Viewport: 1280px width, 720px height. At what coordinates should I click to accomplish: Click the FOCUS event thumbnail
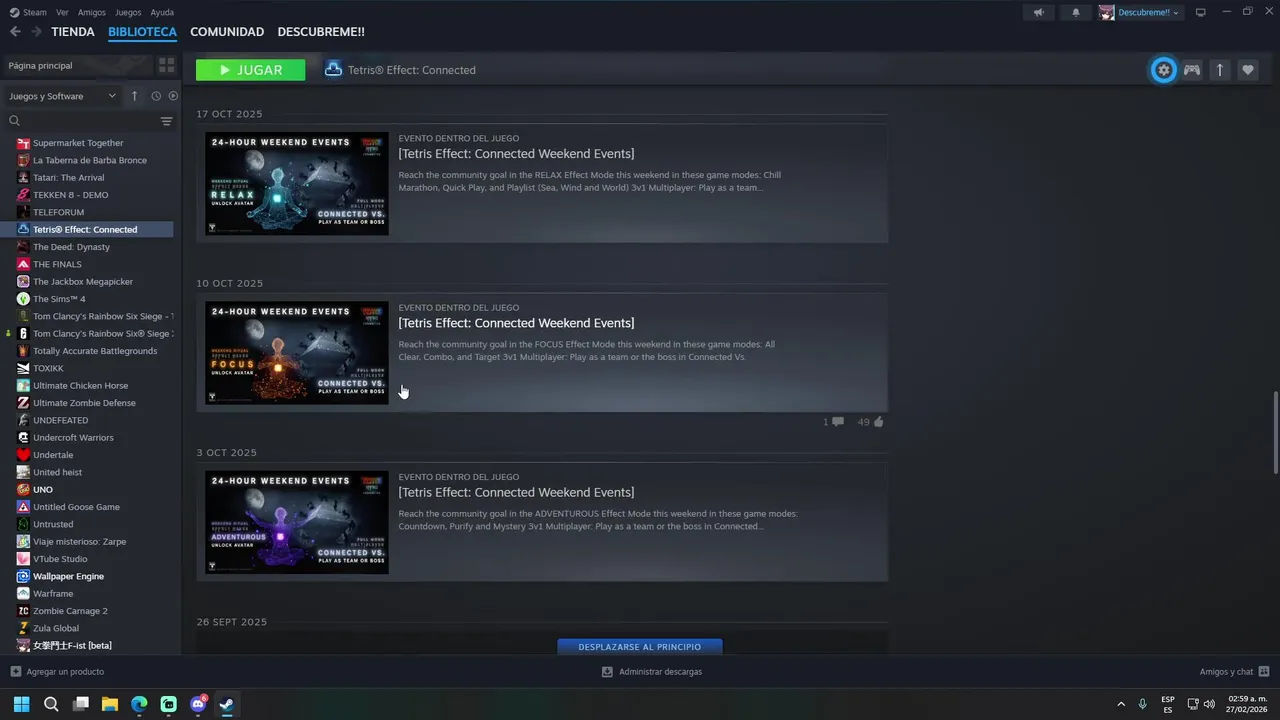pyautogui.click(x=297, y=353)
